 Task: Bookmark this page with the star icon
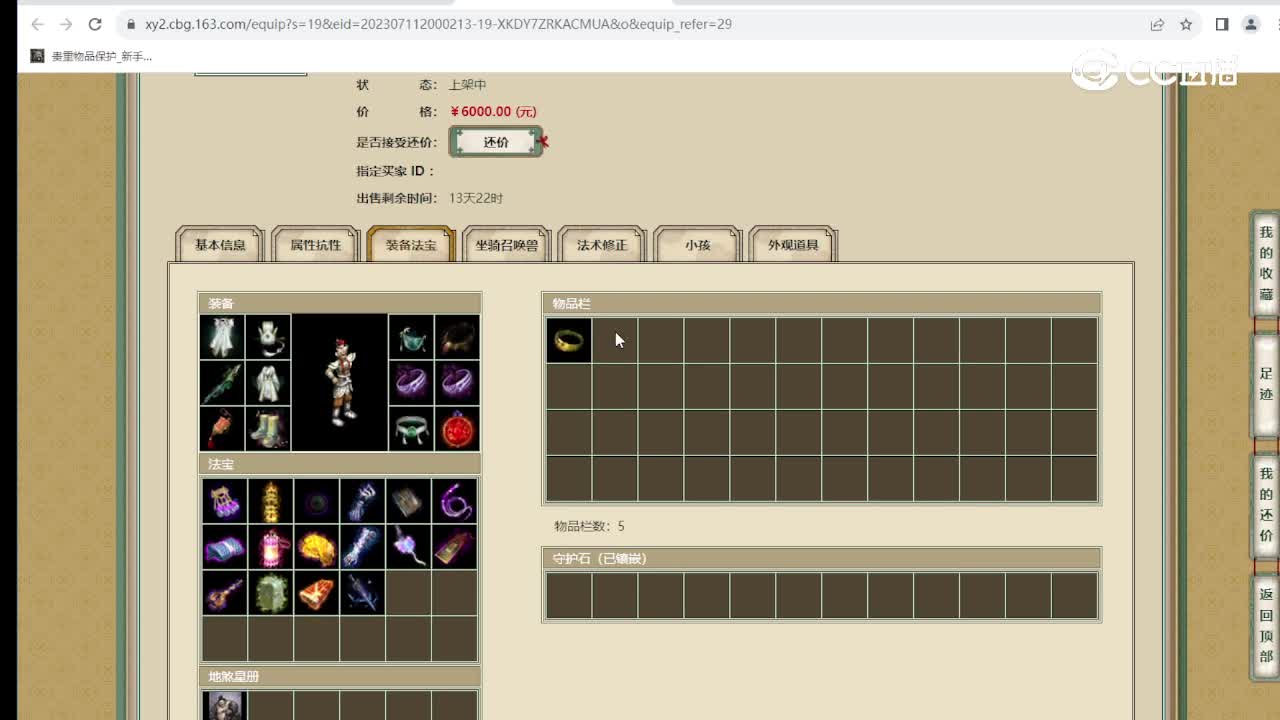pos(1186,24)
